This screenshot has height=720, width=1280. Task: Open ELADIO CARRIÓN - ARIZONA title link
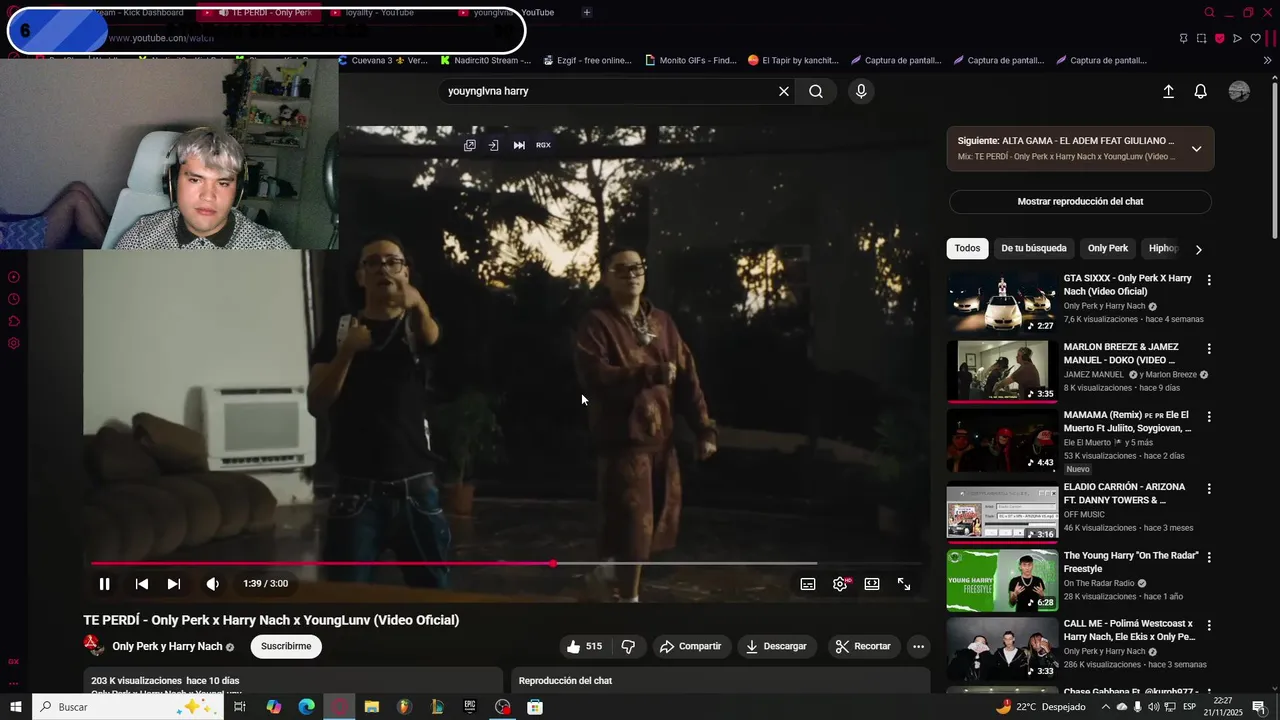[1124, 494]
